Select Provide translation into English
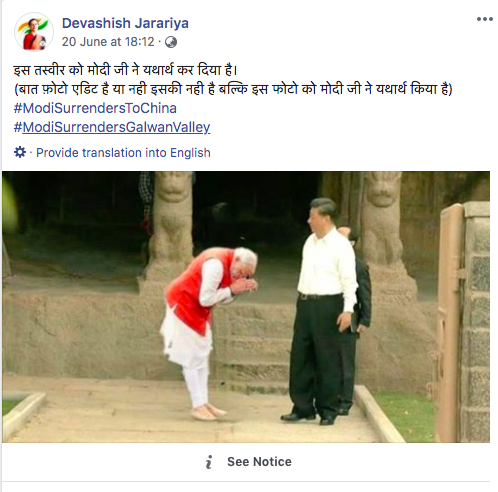Image resolution: width=498 pixels, height=492 pixels. click(x=123, y=153)
